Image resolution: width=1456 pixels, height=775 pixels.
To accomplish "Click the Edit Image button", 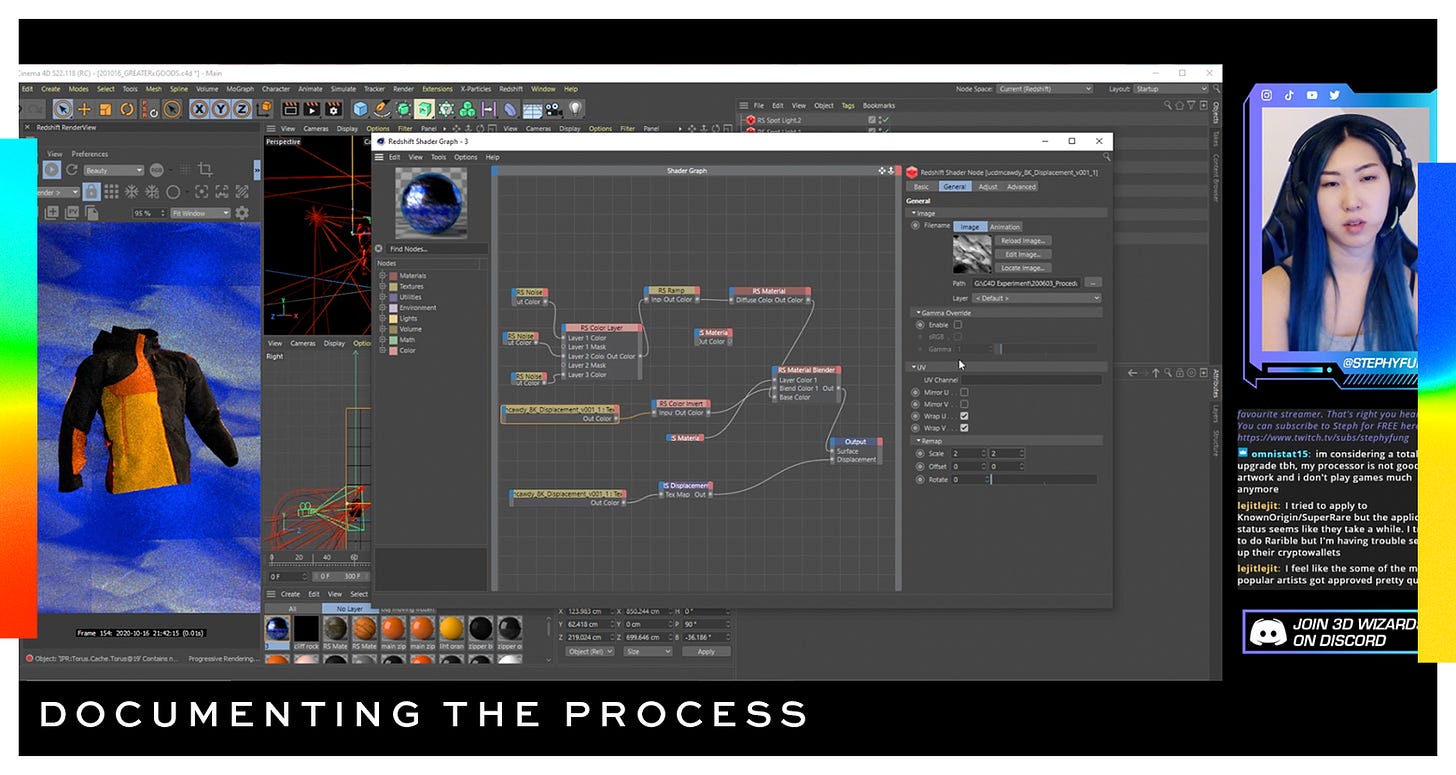I will 1022,254.
